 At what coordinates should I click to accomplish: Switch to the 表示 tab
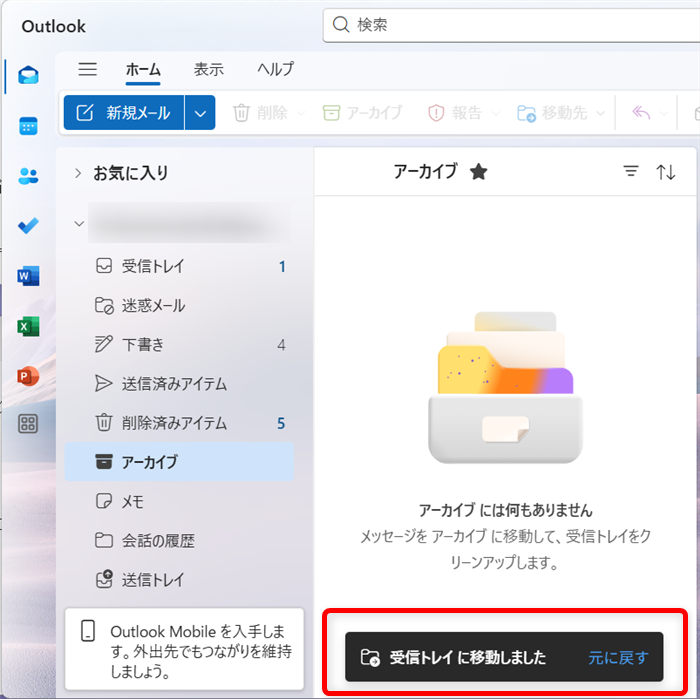[x=208, y=69]
